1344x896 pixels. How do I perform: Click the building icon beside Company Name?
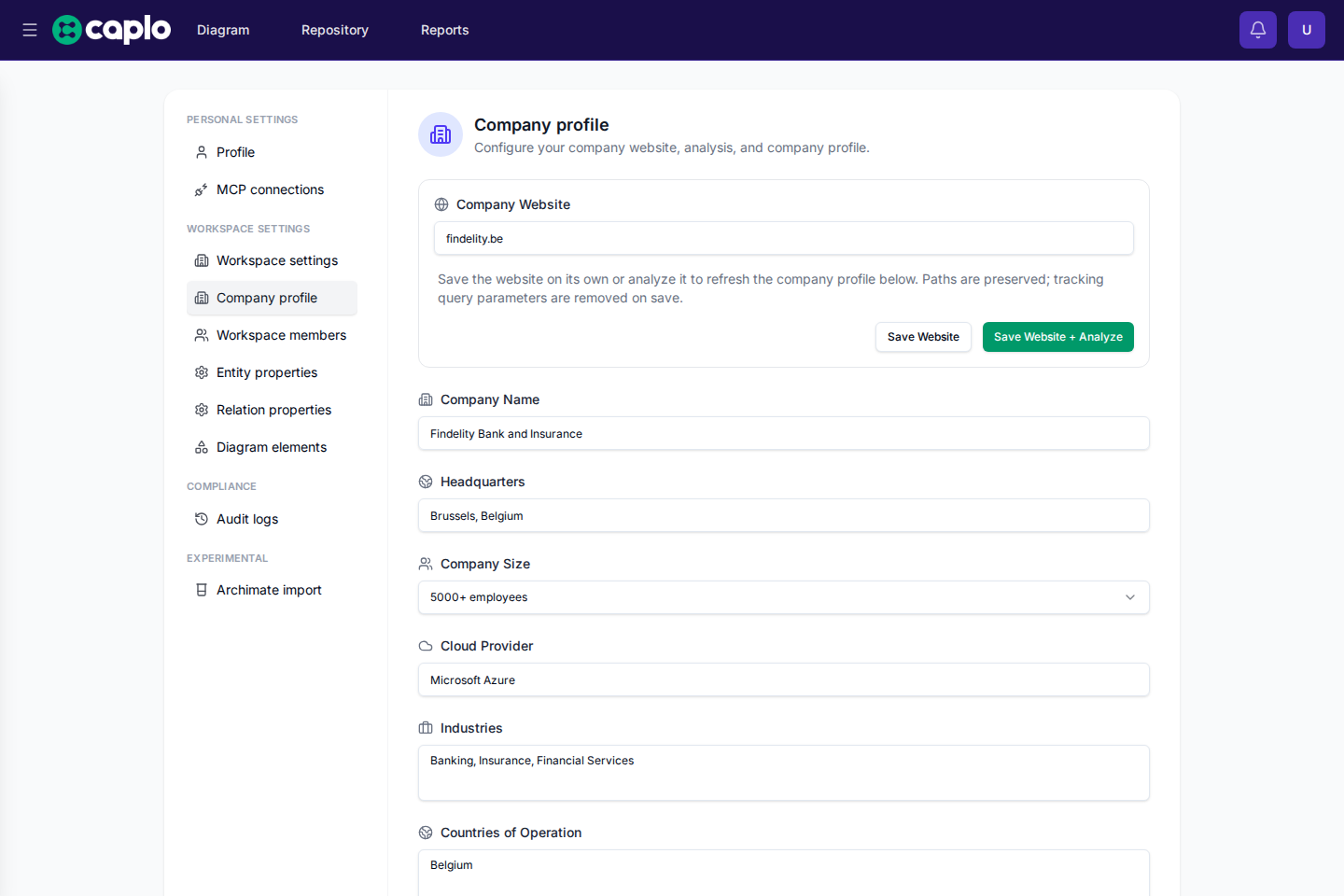pos(426,399)
